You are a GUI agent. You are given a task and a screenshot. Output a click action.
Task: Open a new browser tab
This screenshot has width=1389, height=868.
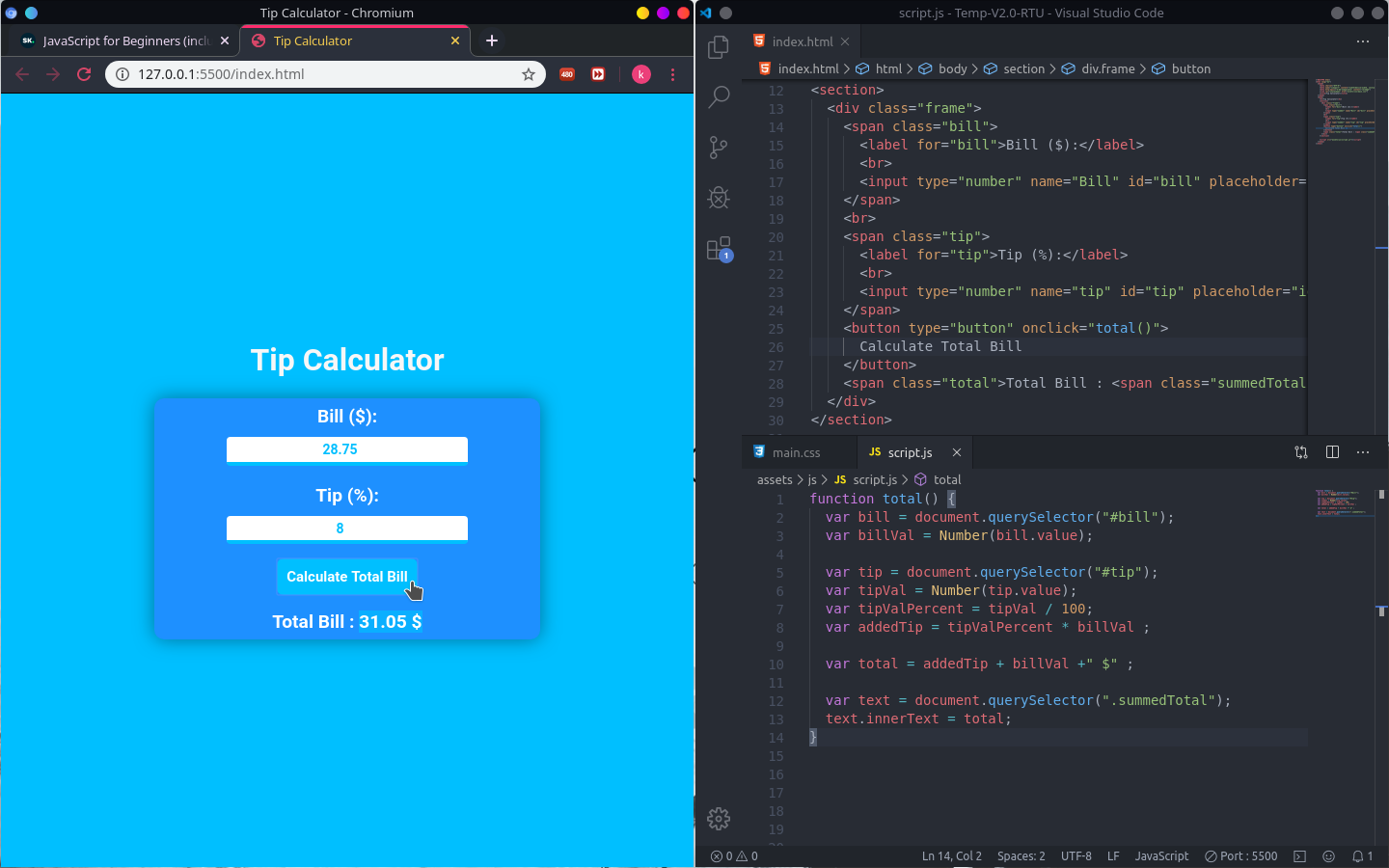click(x=492, y=41)
